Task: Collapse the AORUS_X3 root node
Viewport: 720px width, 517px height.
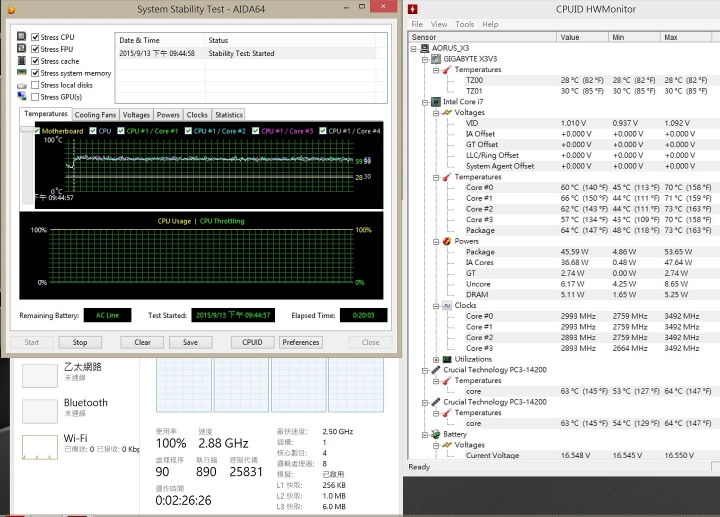Action: (414, 48)
